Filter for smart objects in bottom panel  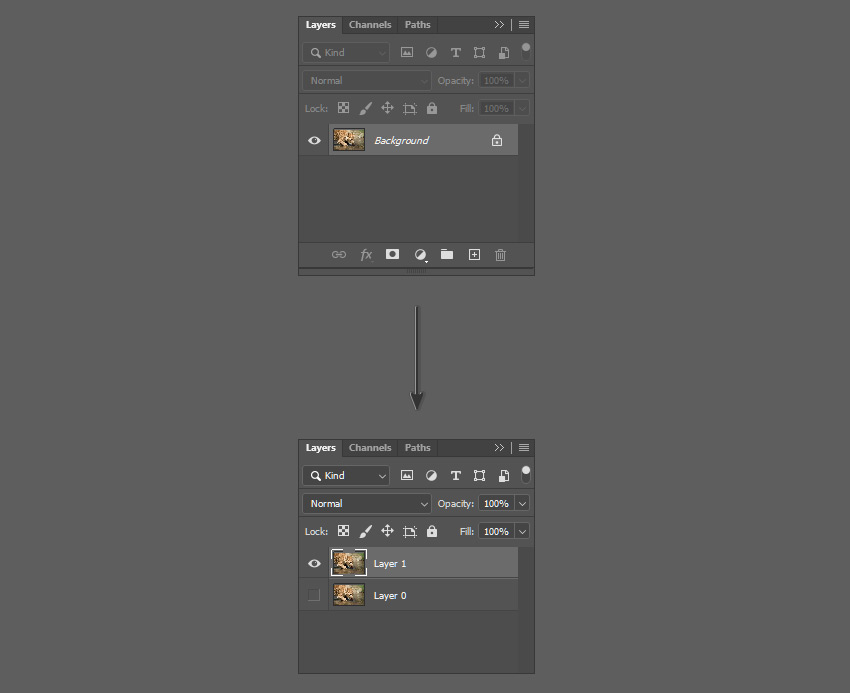pos(504,476)
